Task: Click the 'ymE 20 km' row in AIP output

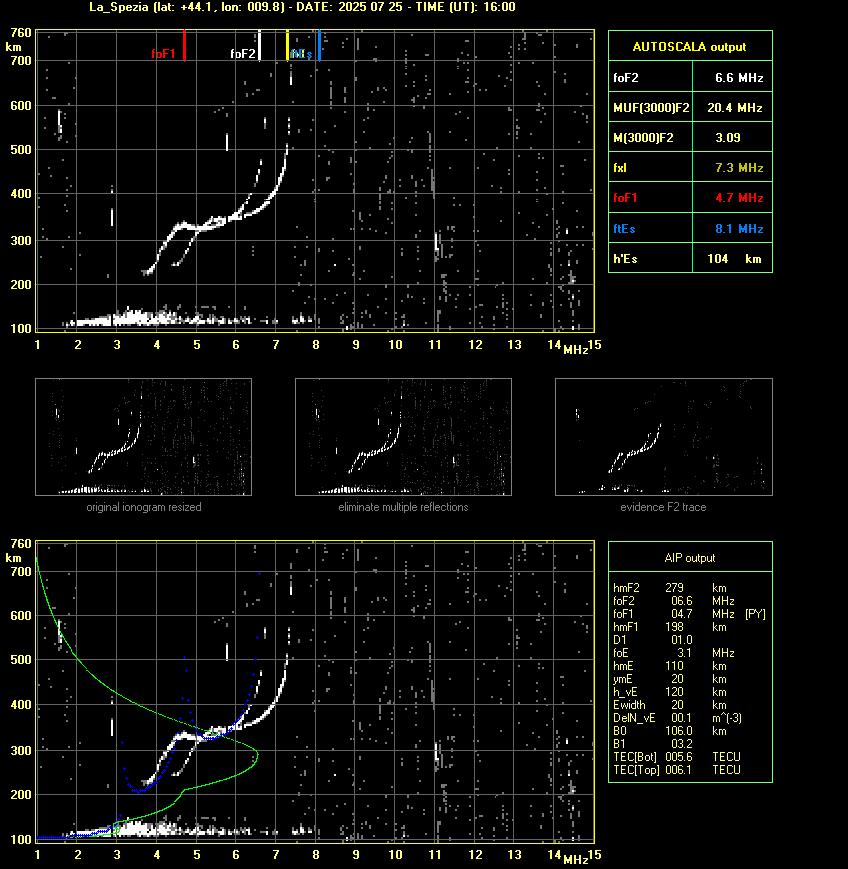Action: tap(670, 679)
